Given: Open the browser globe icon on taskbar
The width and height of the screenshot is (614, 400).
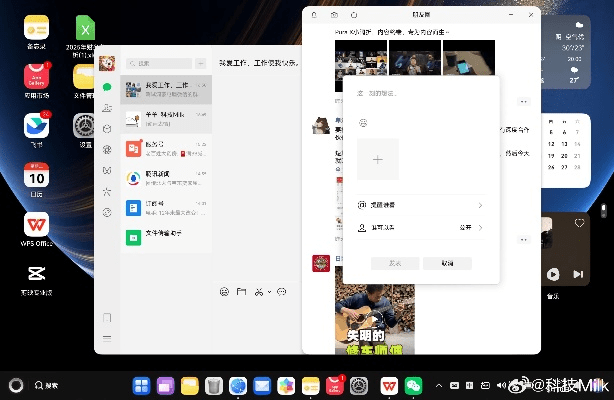Looking at the screenshot, I should point(238,386).
